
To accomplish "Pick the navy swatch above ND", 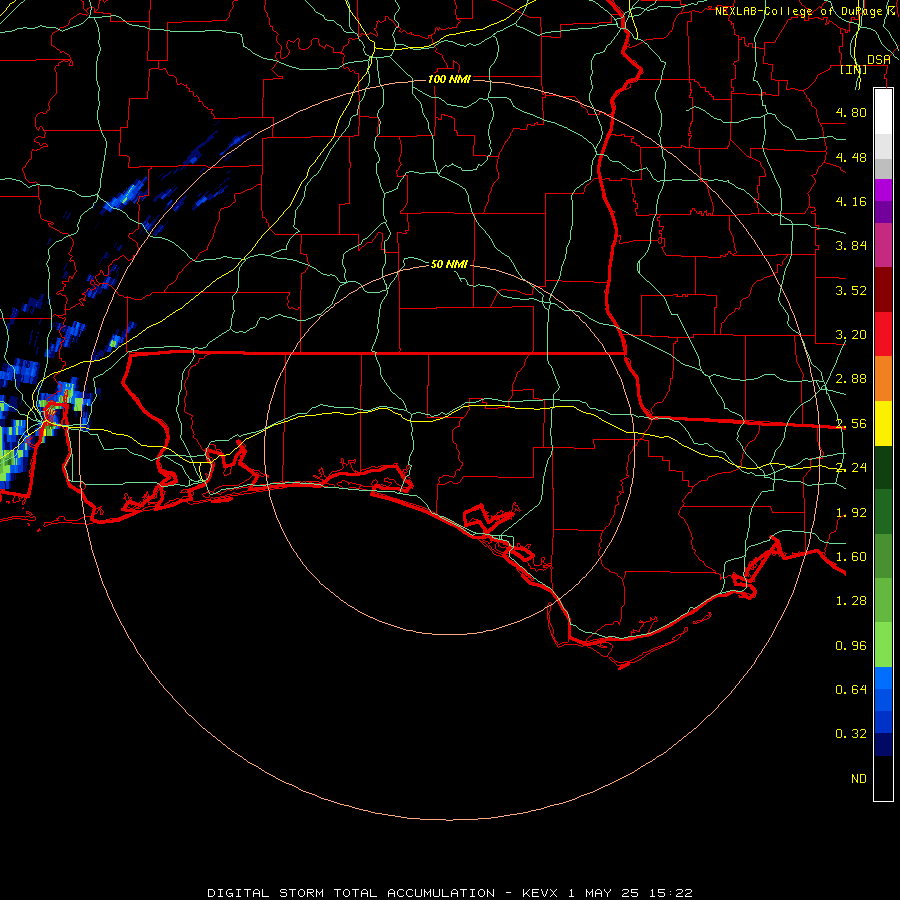I will pyautogui.click(x=883, y=744).
